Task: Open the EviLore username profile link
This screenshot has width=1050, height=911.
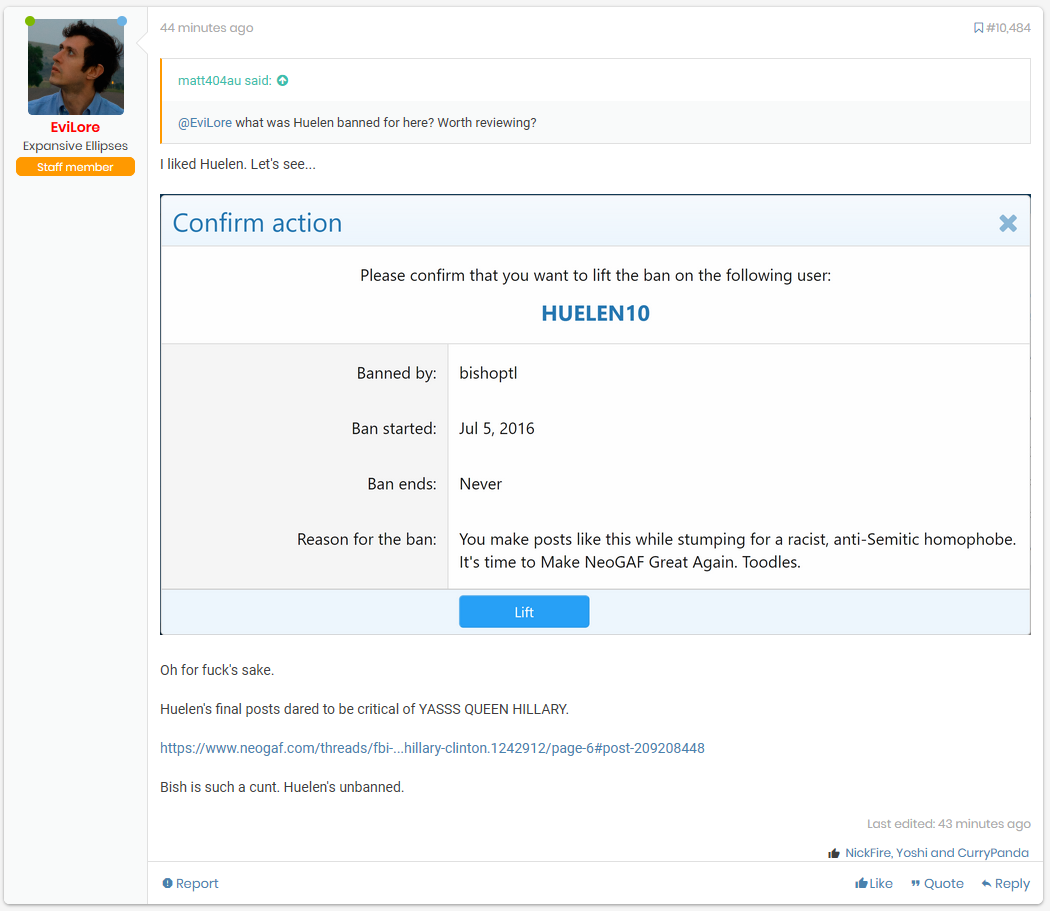Action: click(75, 127)
